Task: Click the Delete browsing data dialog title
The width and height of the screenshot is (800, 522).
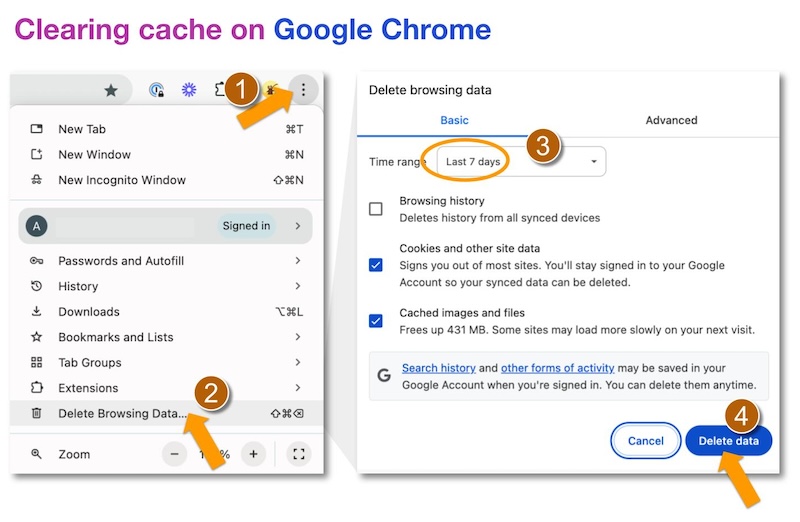Action: coord(430,90)
